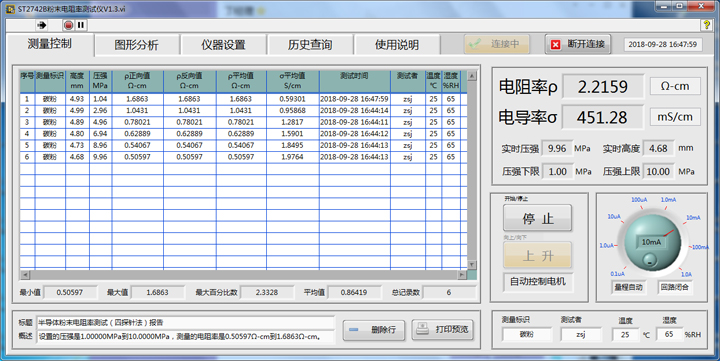Toggle the 回路闭合 loop closed switch
Image resolution: width=720 pixels, height=361 pixels.
(x=675, y=288)
